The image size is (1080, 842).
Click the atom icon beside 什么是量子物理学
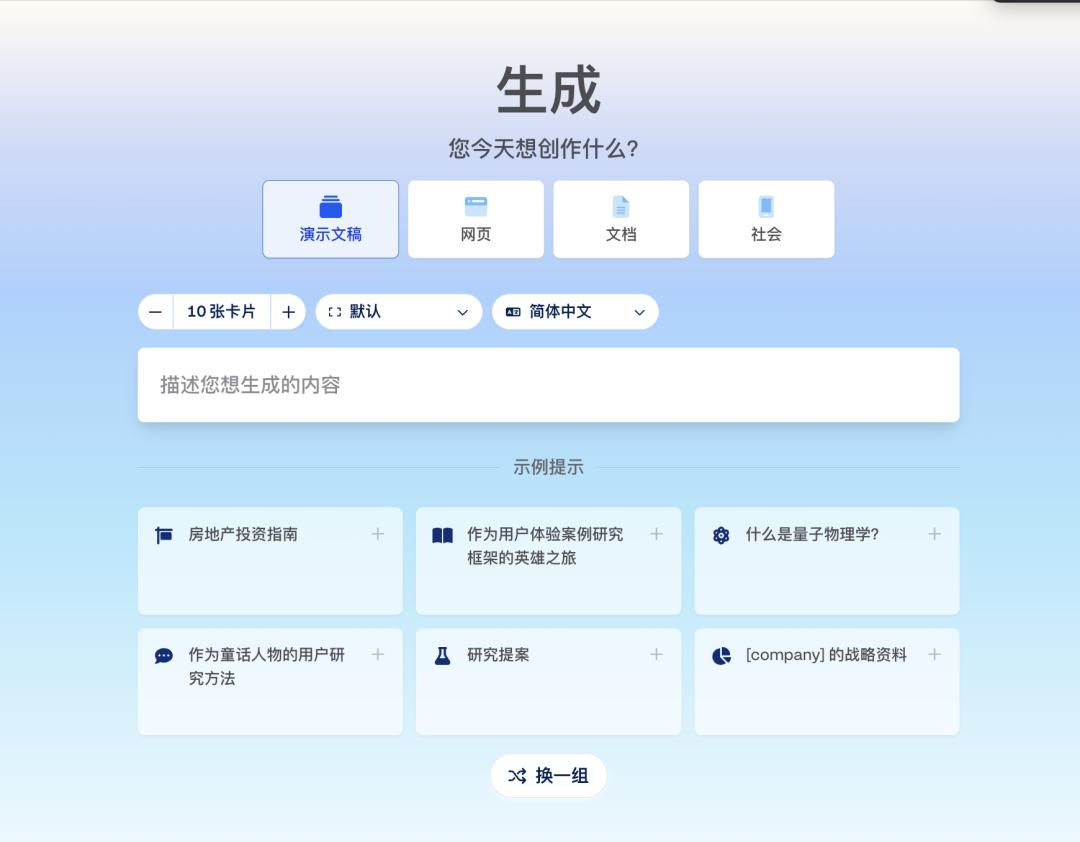(721, 535)
